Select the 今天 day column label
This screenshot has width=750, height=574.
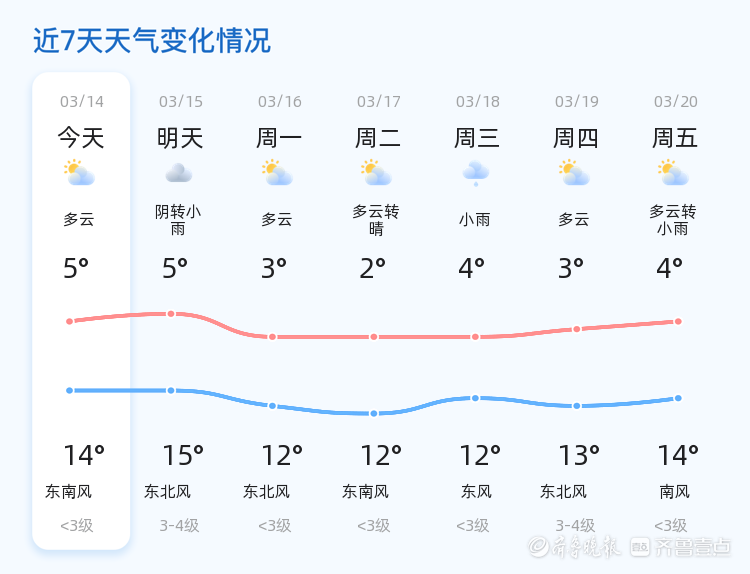pos(81,138)
